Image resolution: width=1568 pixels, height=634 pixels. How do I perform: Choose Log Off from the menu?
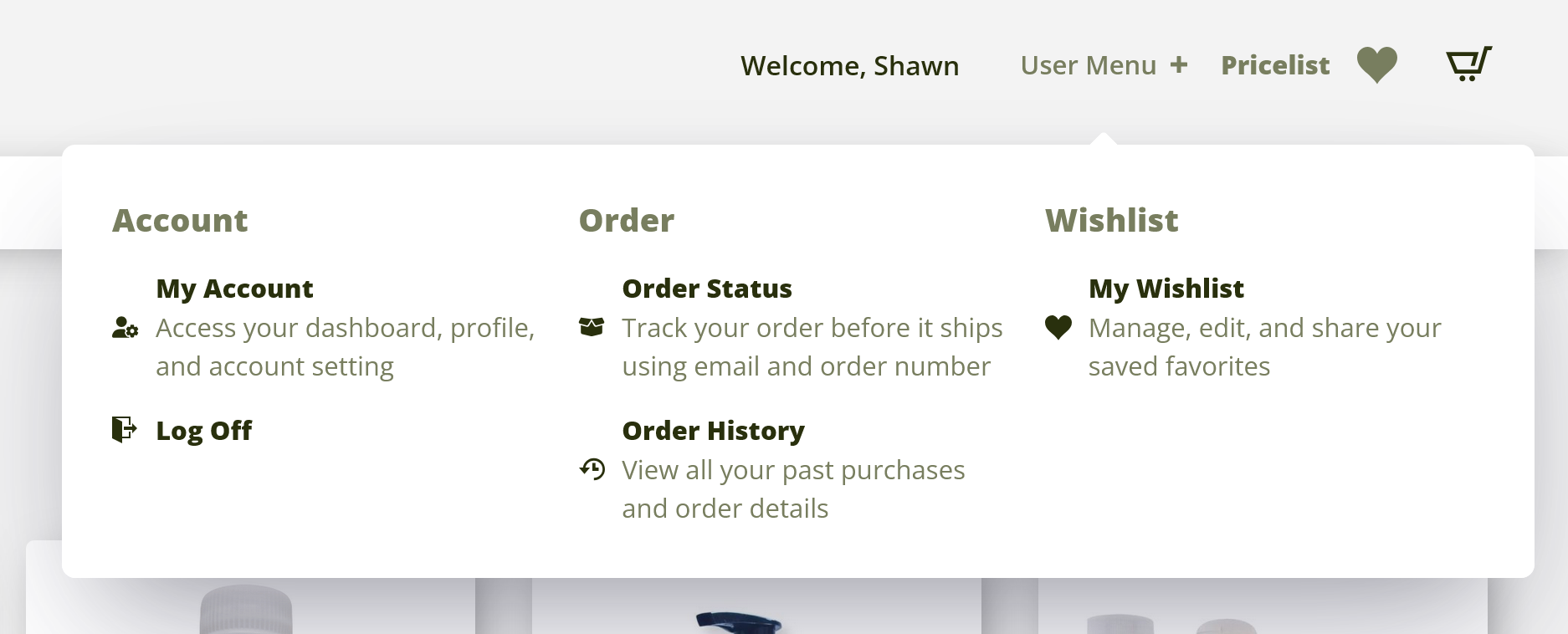(203, 431)
